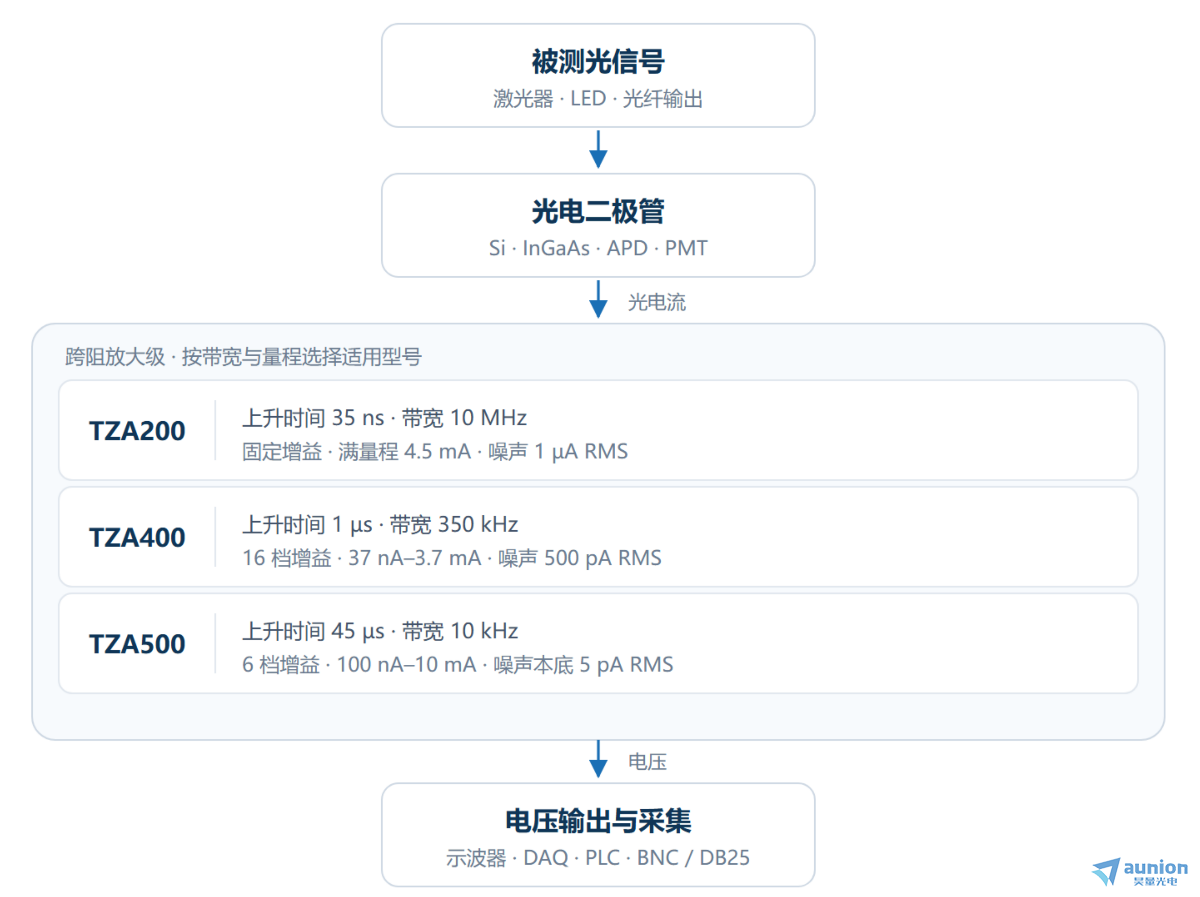The image size is (1200, 897).
Task: Open the TZA400 model card
Action: (598, 537)
